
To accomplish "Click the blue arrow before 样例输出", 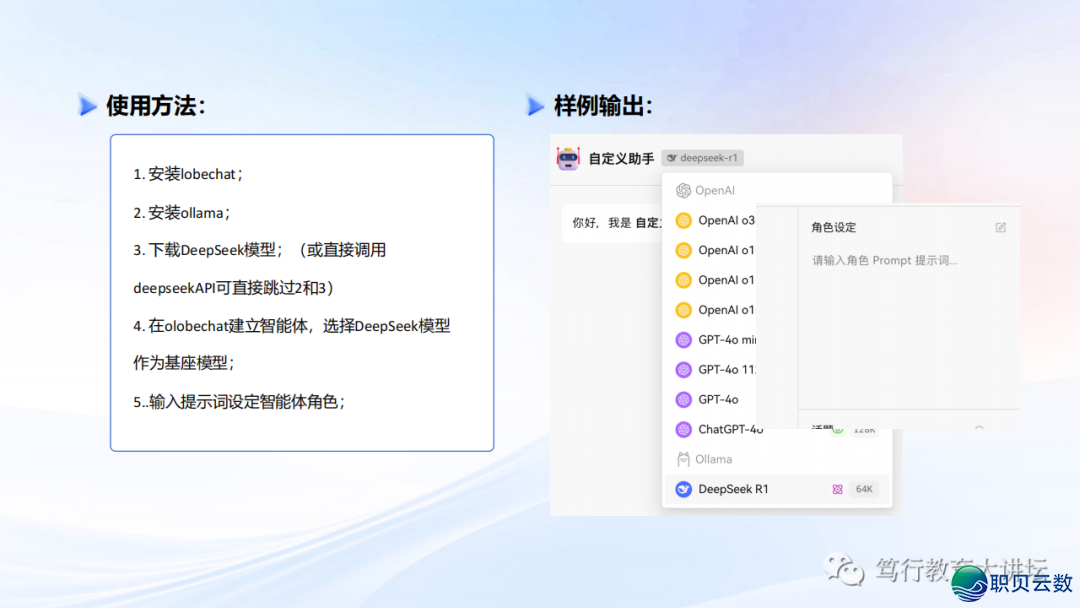I will point(536,105).
